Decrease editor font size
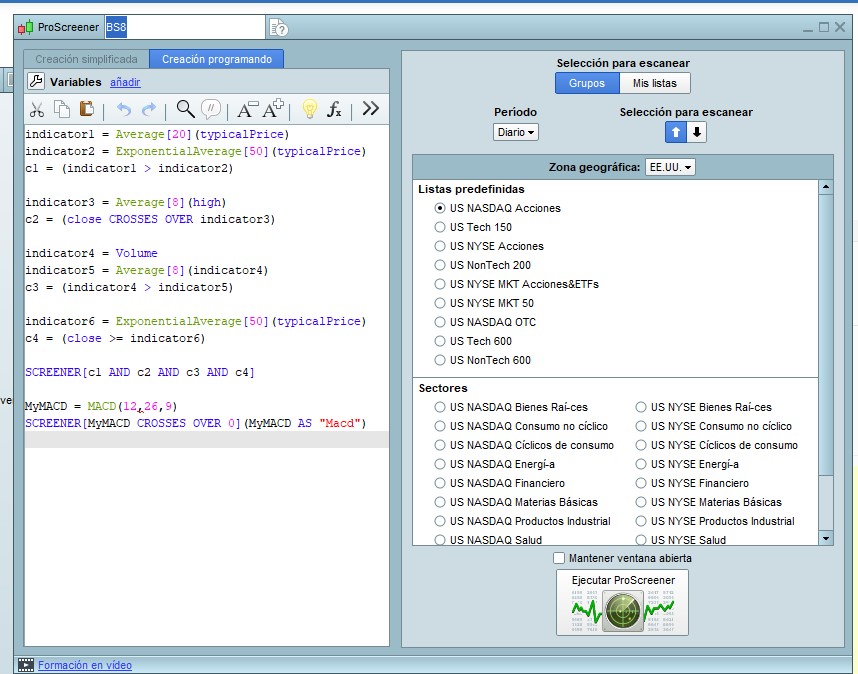This screenshot has height=674, width=858. 246,110
